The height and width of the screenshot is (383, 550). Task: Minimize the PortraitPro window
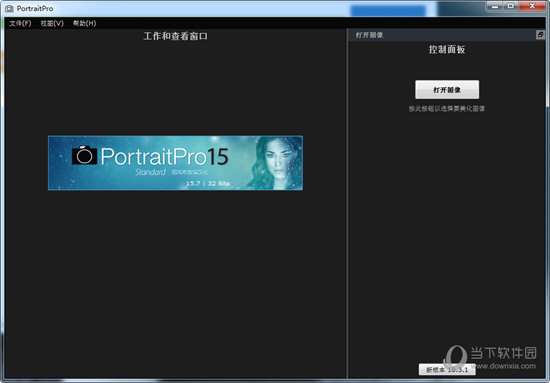coord(495,6)
